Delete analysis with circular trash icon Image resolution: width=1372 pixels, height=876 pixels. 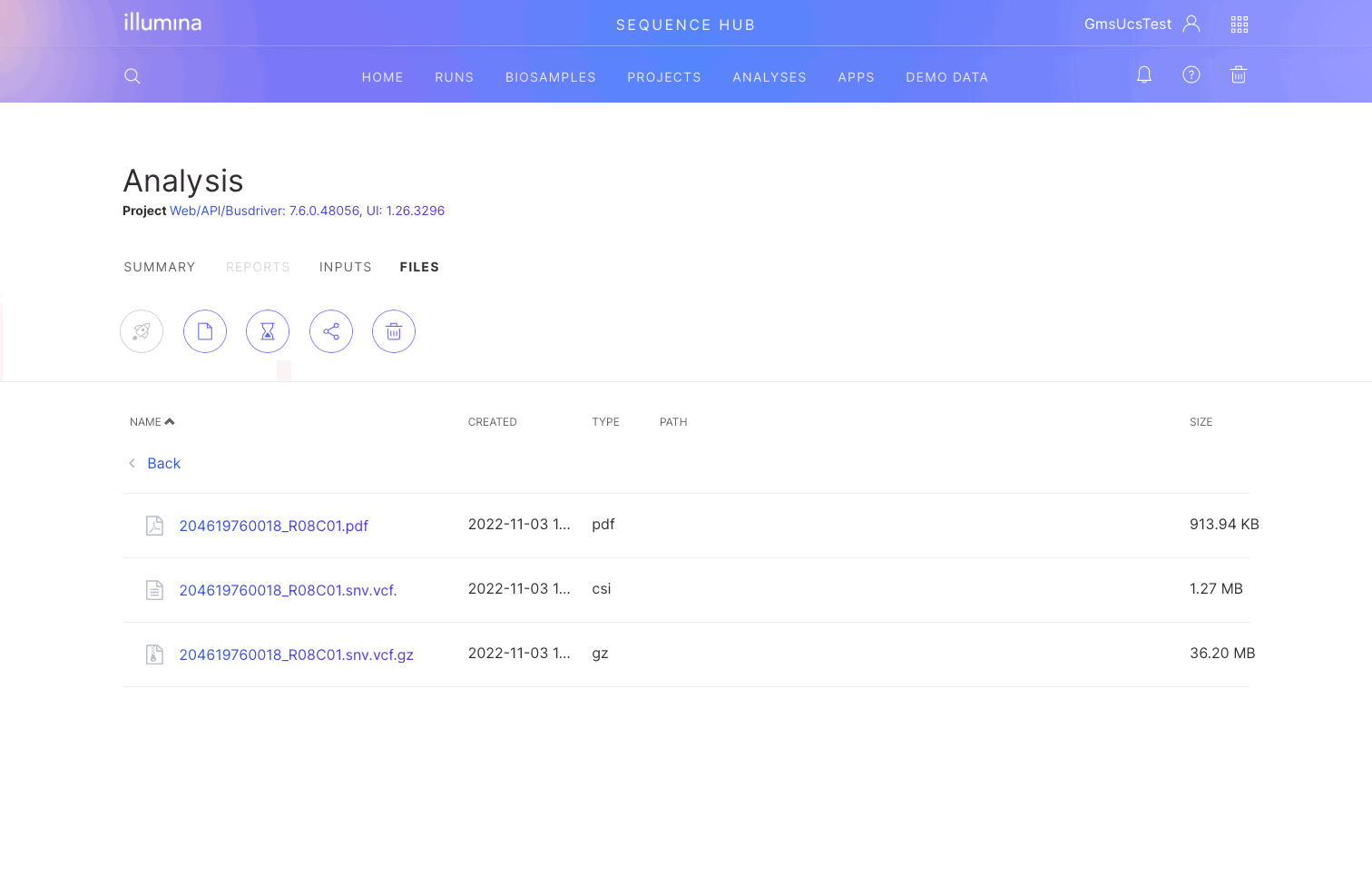click(x=394, y=332)
